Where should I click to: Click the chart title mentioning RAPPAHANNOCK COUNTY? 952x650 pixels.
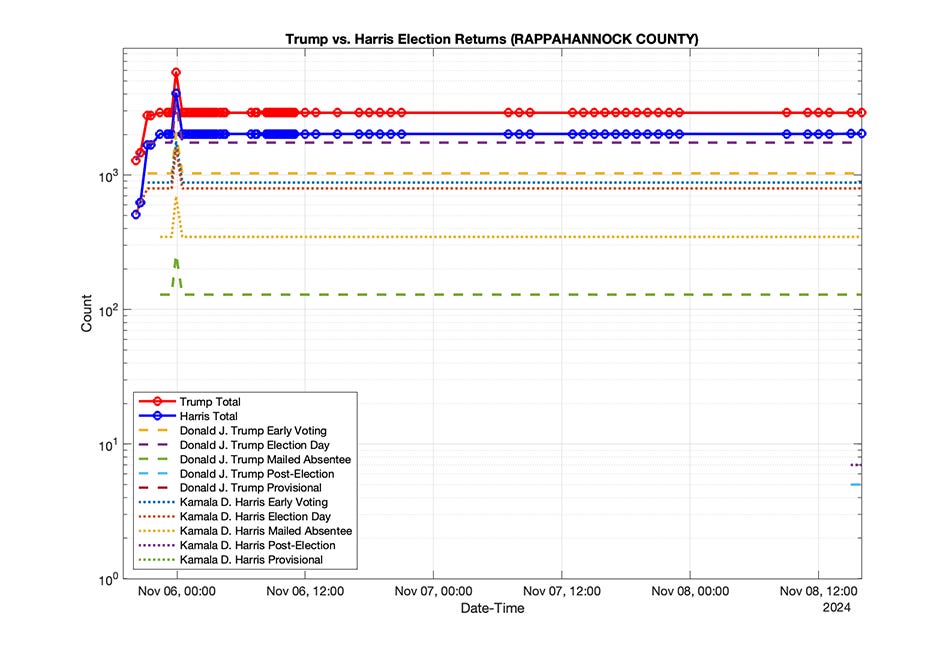[x=492, y=39]
